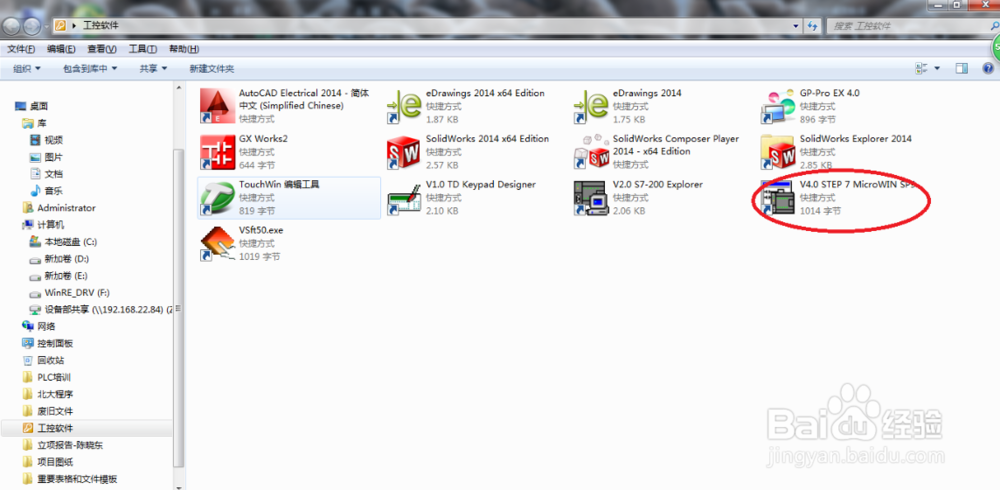Open 库 in navigation pane
The image size is (1000, 490).
(34, 122)
